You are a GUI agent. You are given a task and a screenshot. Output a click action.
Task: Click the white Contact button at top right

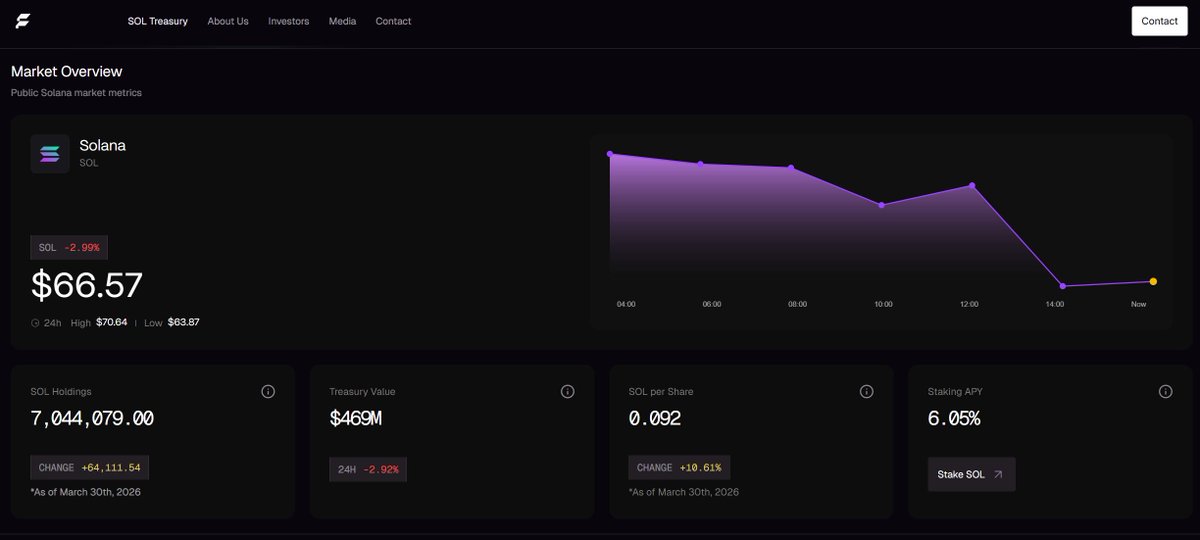tap(1159, 21)
